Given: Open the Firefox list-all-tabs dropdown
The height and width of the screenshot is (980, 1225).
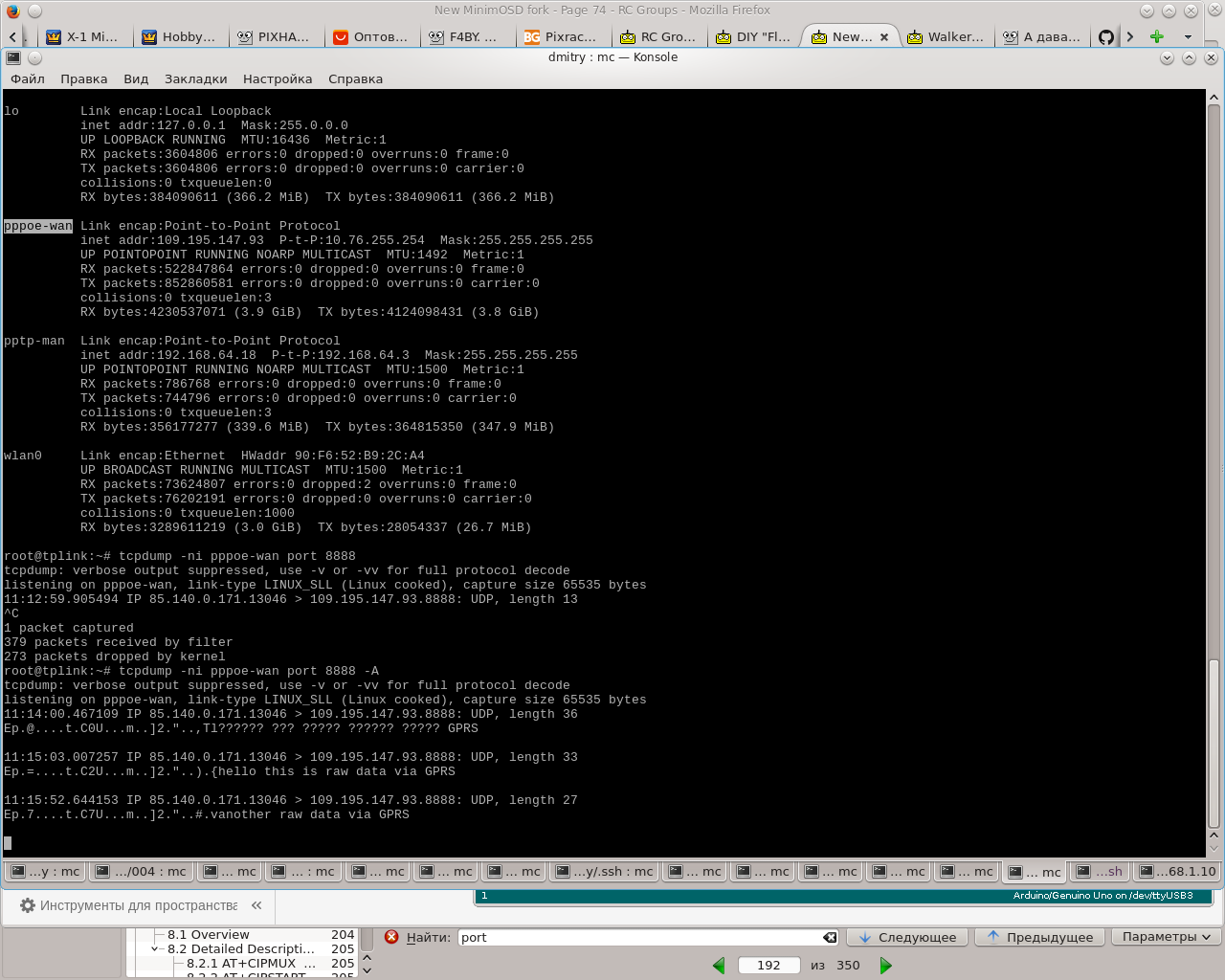Looking at the screenshot, I should (1188, 36).
